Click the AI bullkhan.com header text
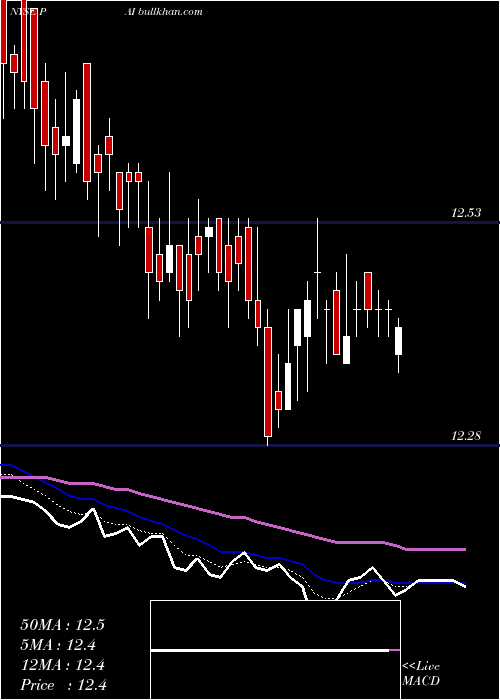This screenshot has width=500, height=700. pos(163,12)
